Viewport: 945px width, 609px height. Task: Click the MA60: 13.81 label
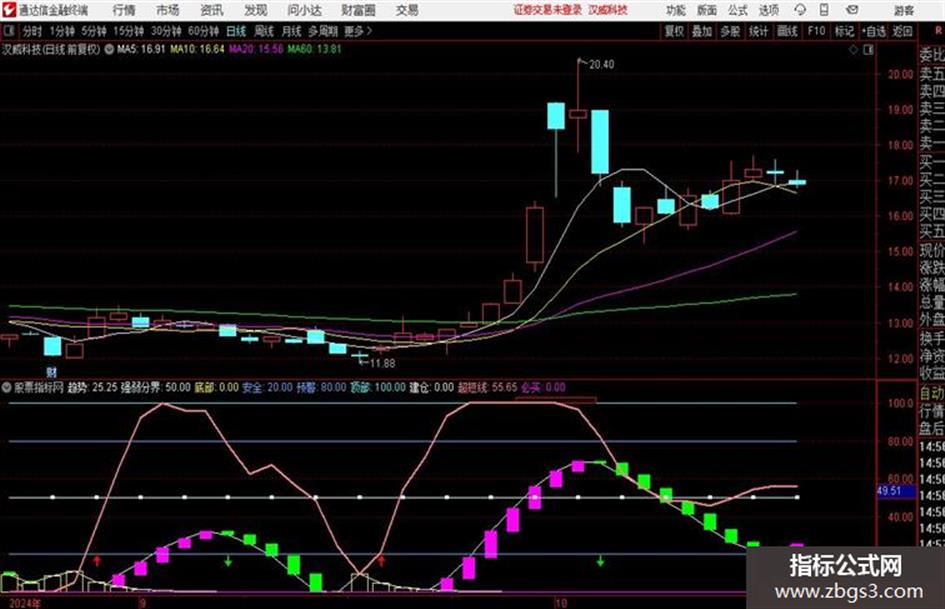click(314, 49)
